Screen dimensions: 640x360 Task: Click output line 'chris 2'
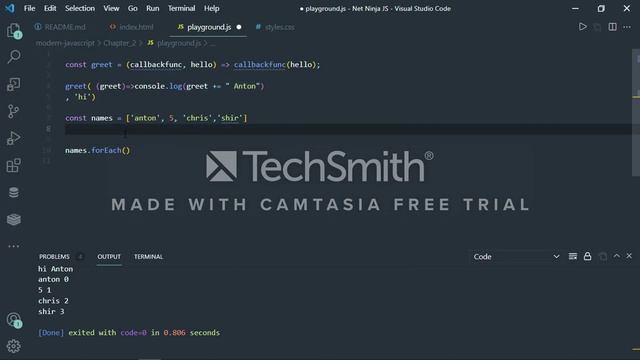53,300
